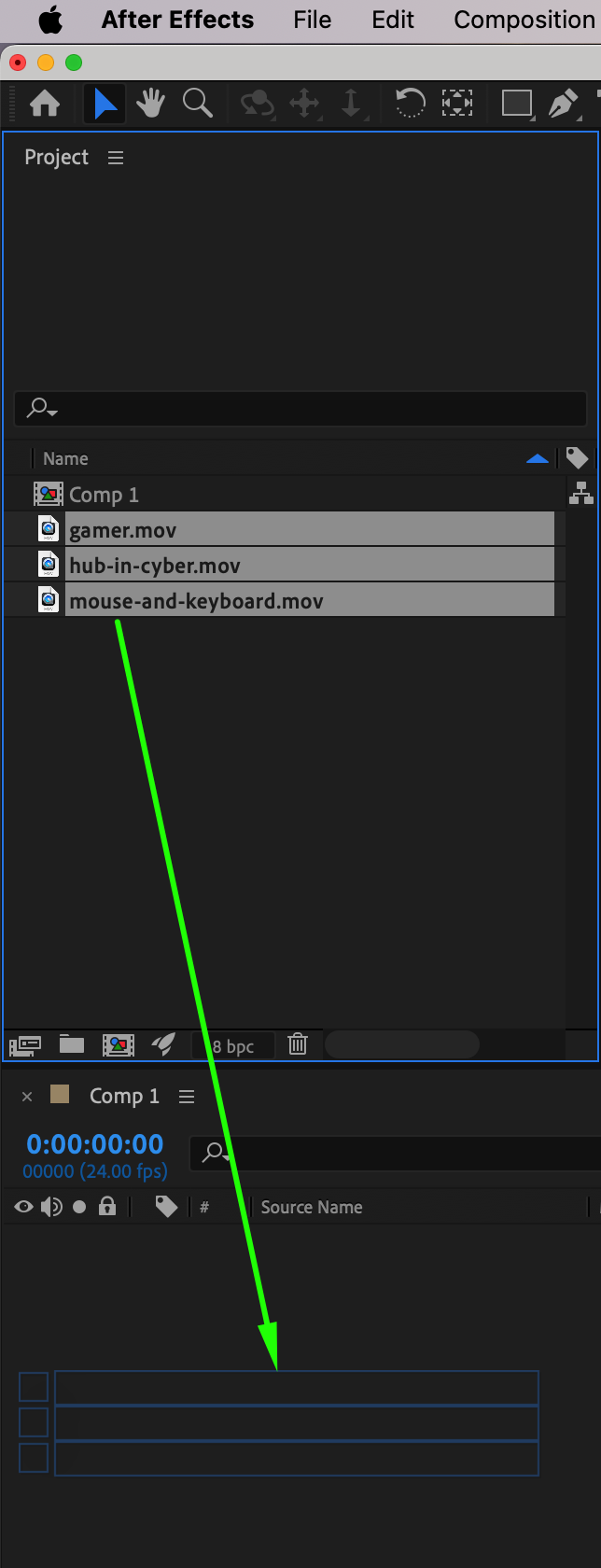
Task: Open the Project panel menu
Action: click(116, 158)
